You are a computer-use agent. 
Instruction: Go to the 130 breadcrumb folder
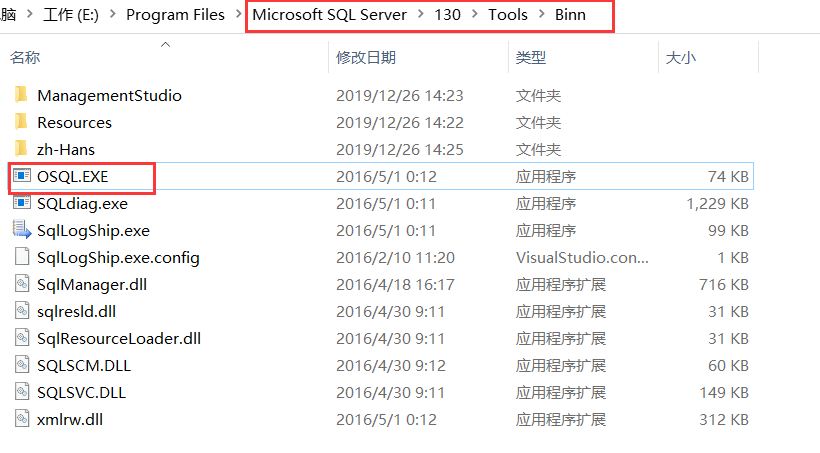click(447, 14)
